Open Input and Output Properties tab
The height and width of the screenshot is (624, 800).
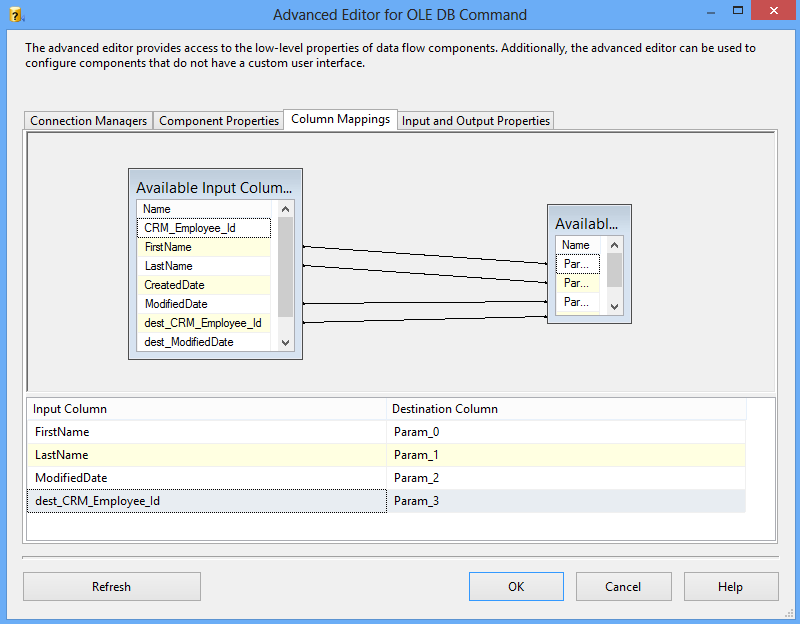[x=476, y=121]
